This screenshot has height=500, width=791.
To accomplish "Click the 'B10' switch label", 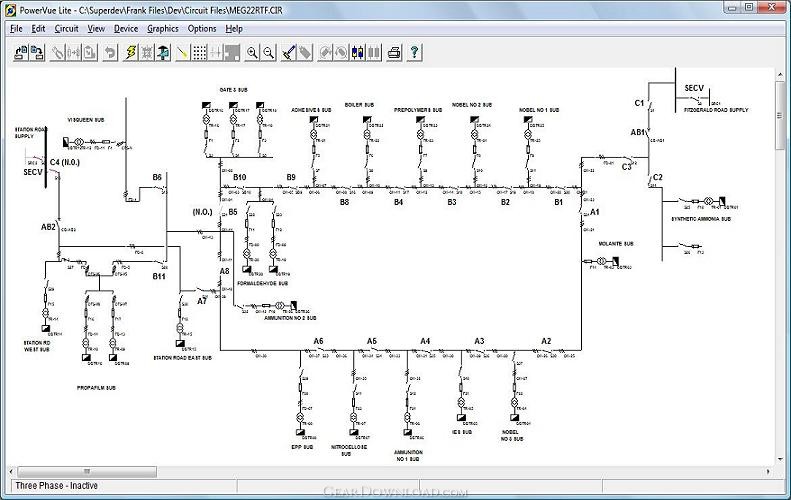I will pos(240,177).
